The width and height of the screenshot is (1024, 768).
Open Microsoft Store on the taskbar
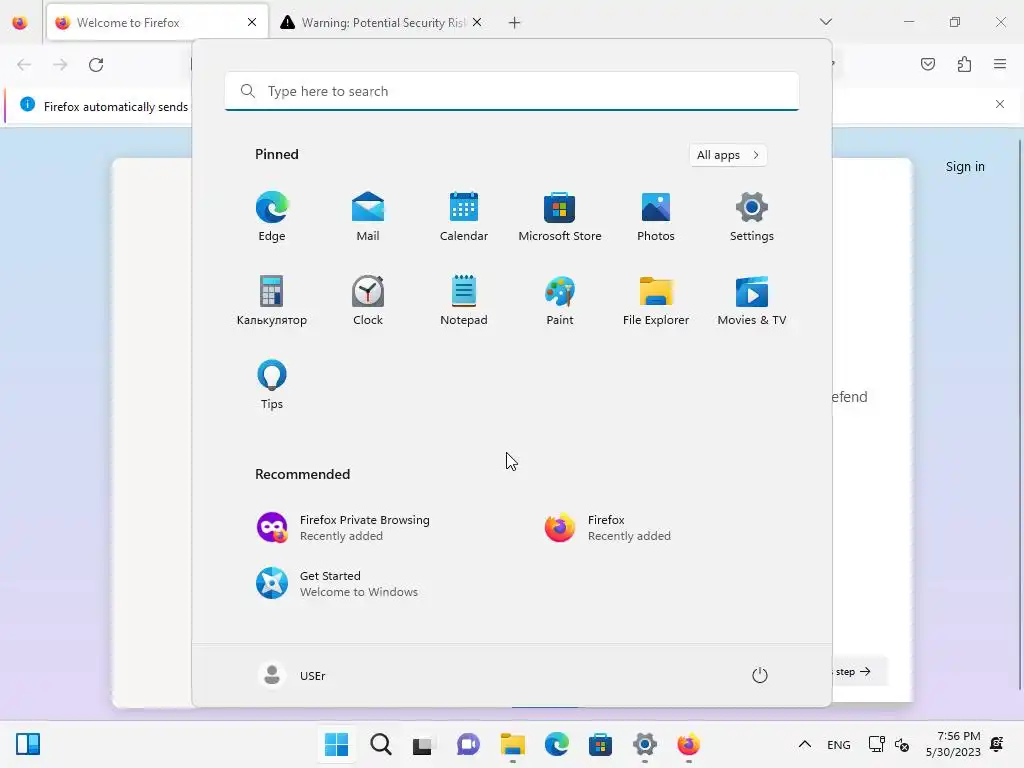(600, 744)
